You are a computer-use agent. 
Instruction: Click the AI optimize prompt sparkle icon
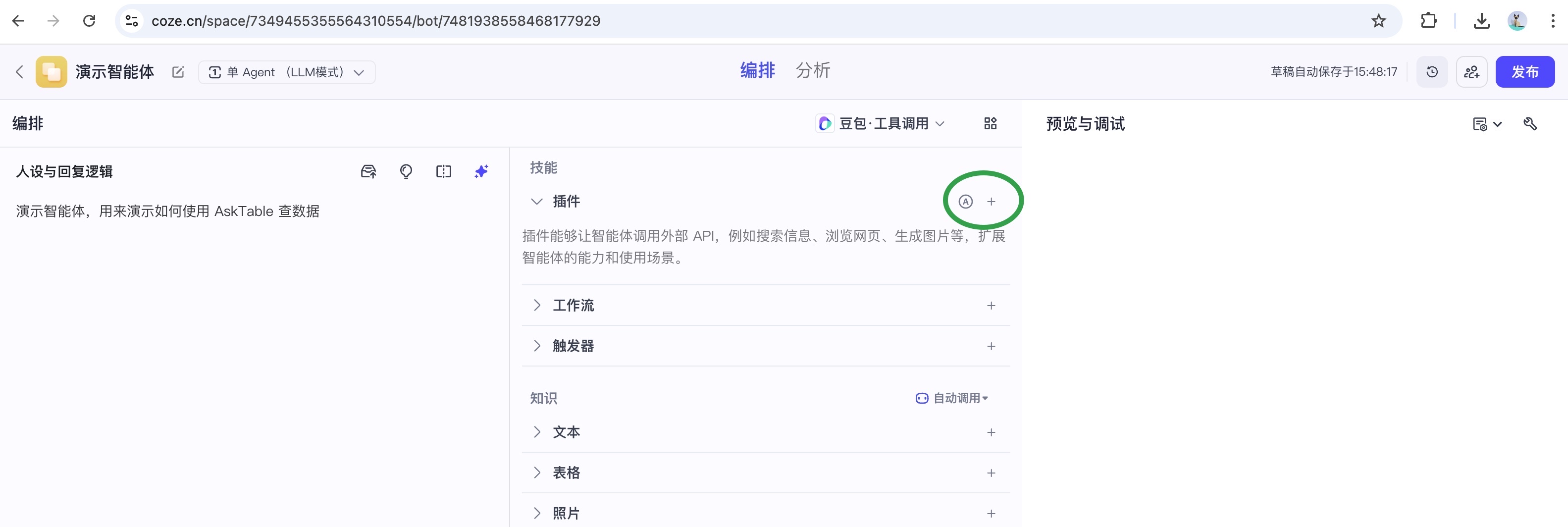481,171
